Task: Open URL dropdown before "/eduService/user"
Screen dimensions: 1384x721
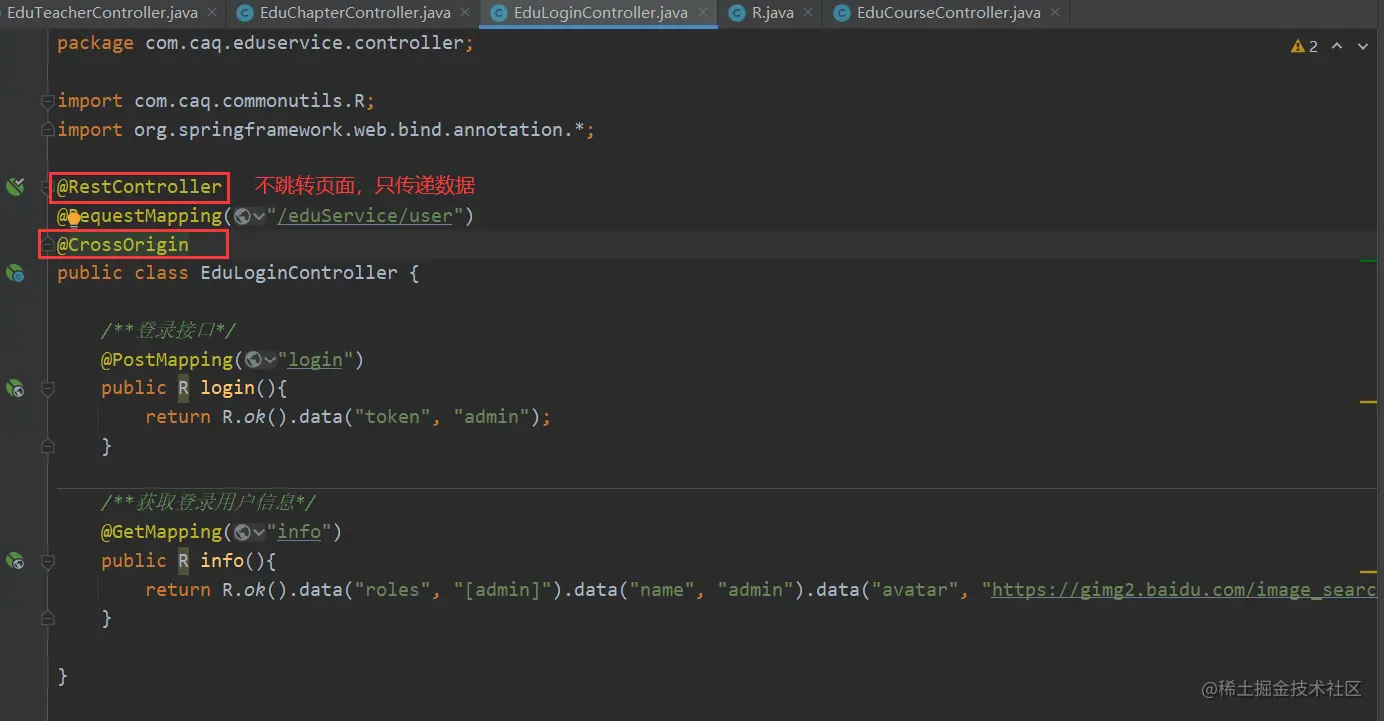Action: click(x=250, y=216)
